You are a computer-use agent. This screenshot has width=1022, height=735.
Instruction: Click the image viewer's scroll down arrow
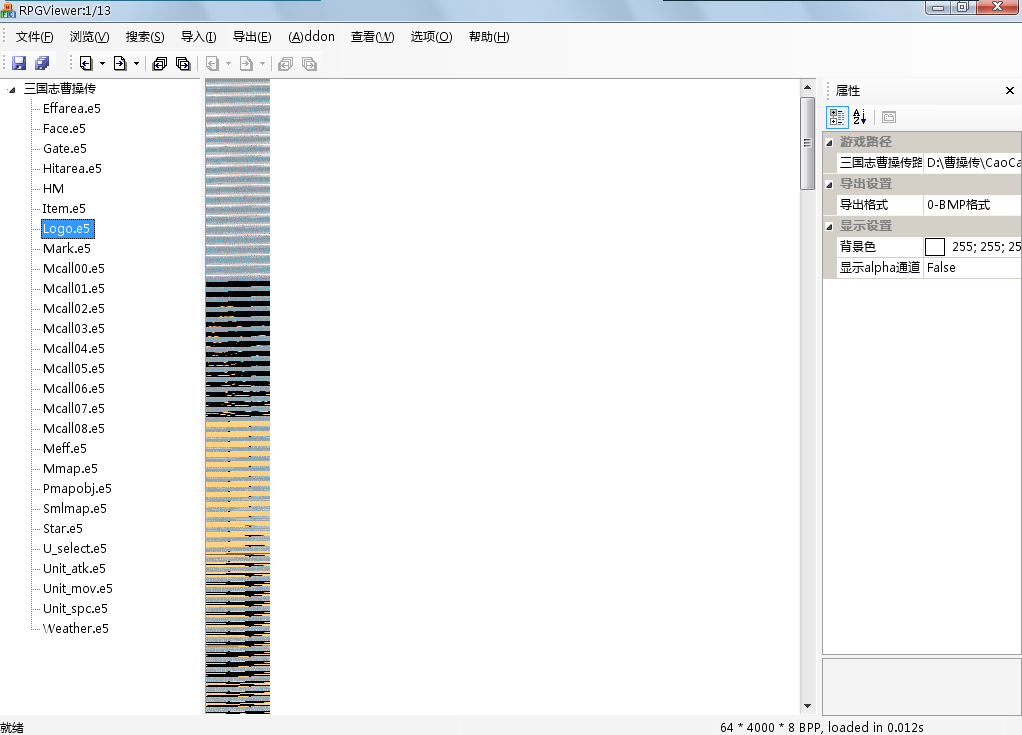807,706
